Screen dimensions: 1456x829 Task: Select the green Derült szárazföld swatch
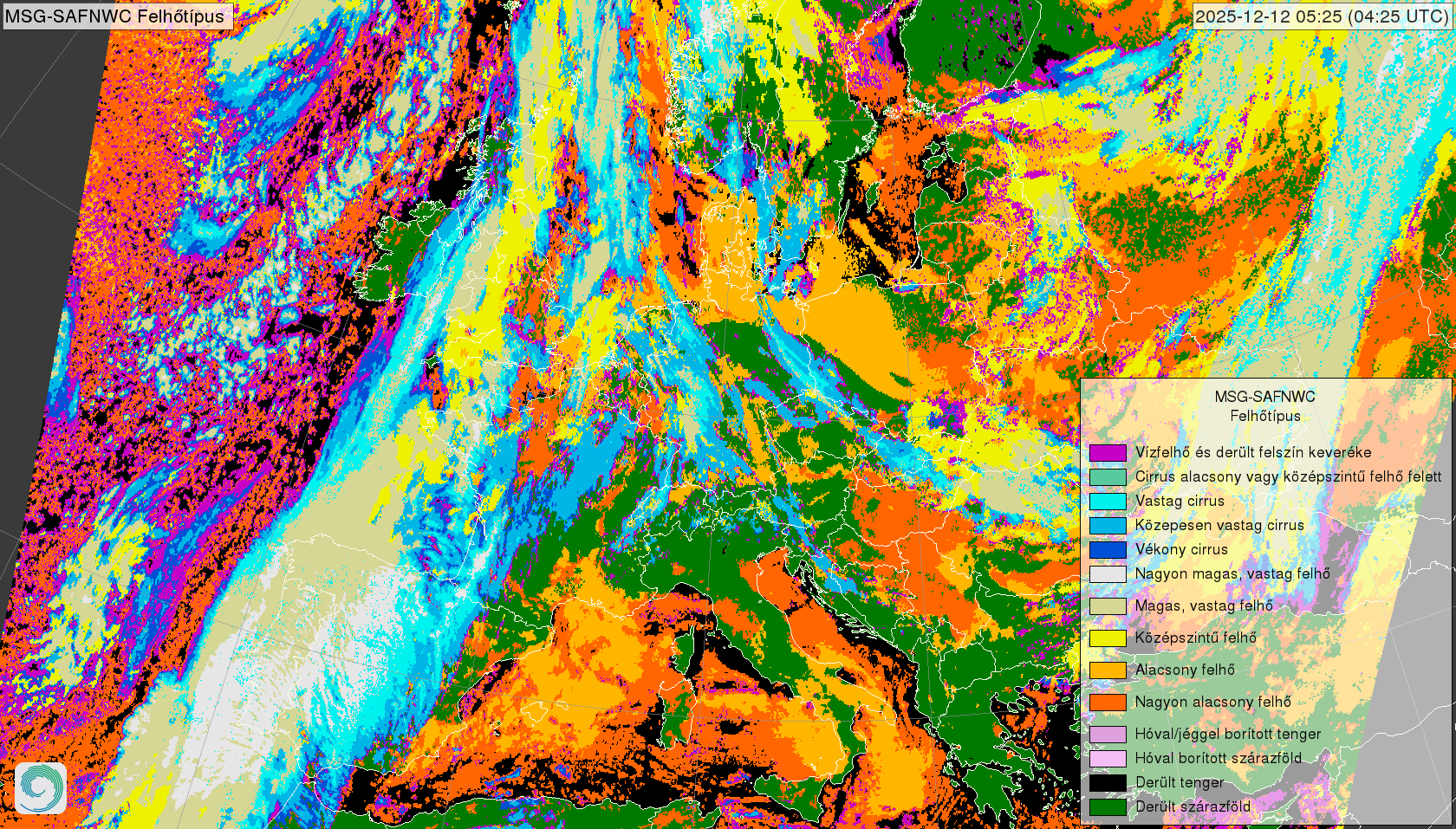pos(1108,807)
